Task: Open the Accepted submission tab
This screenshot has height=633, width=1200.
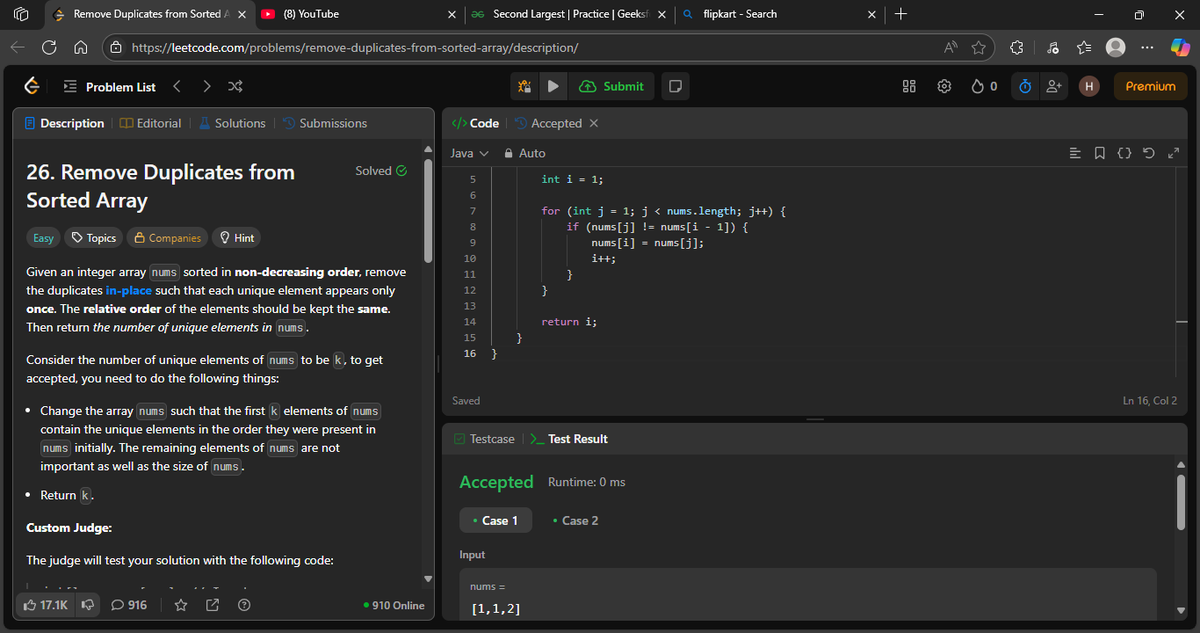Action: (548, 123)
